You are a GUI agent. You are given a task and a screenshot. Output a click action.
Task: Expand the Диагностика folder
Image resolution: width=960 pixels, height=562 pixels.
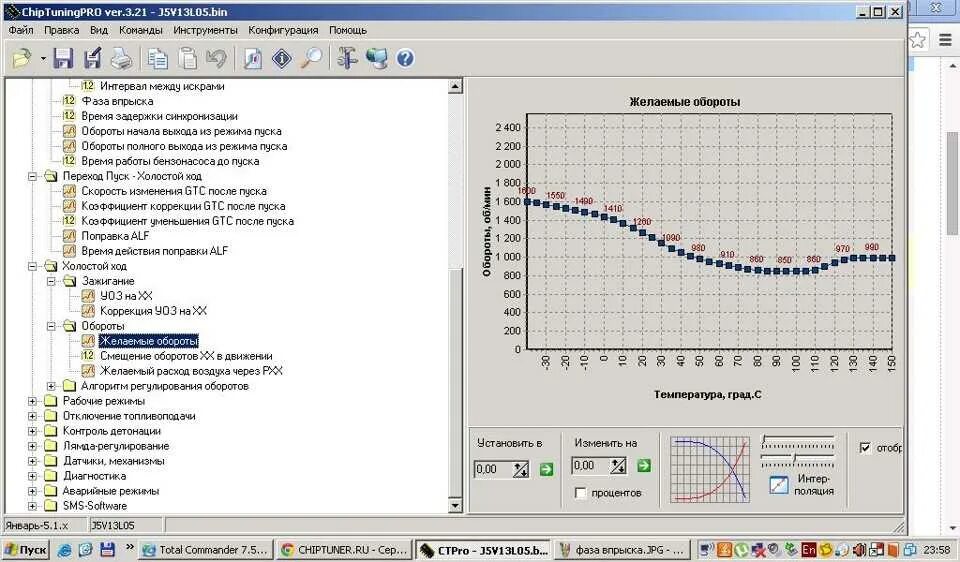pos(32,476)
